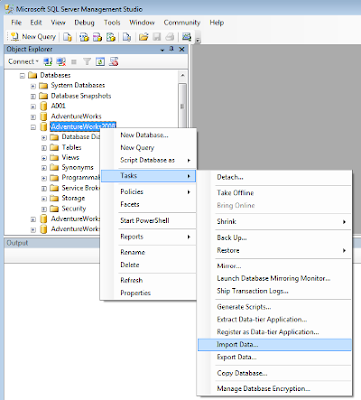This screenshot has width=361, height=400.
Task: Choose Detach... in Tasks submenu
Action: coord(230,177)
